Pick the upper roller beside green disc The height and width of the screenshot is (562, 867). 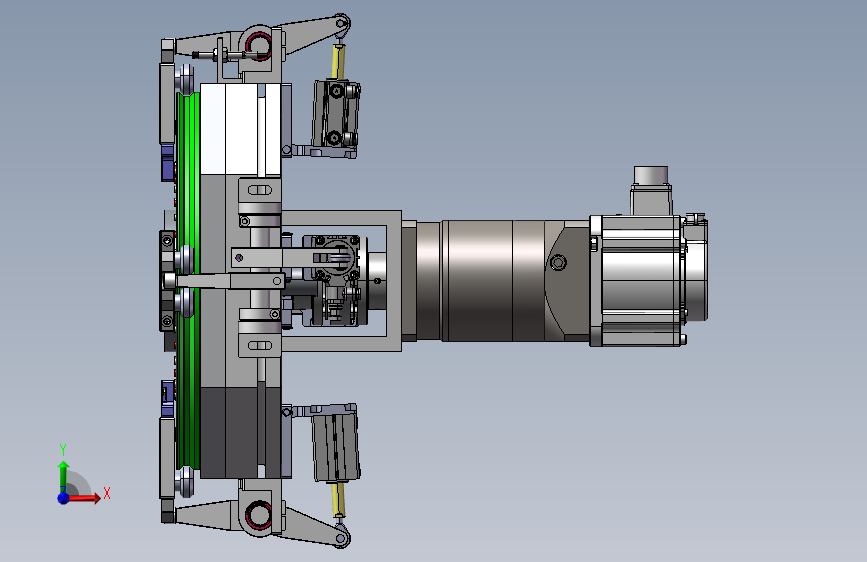coord(185,79)
